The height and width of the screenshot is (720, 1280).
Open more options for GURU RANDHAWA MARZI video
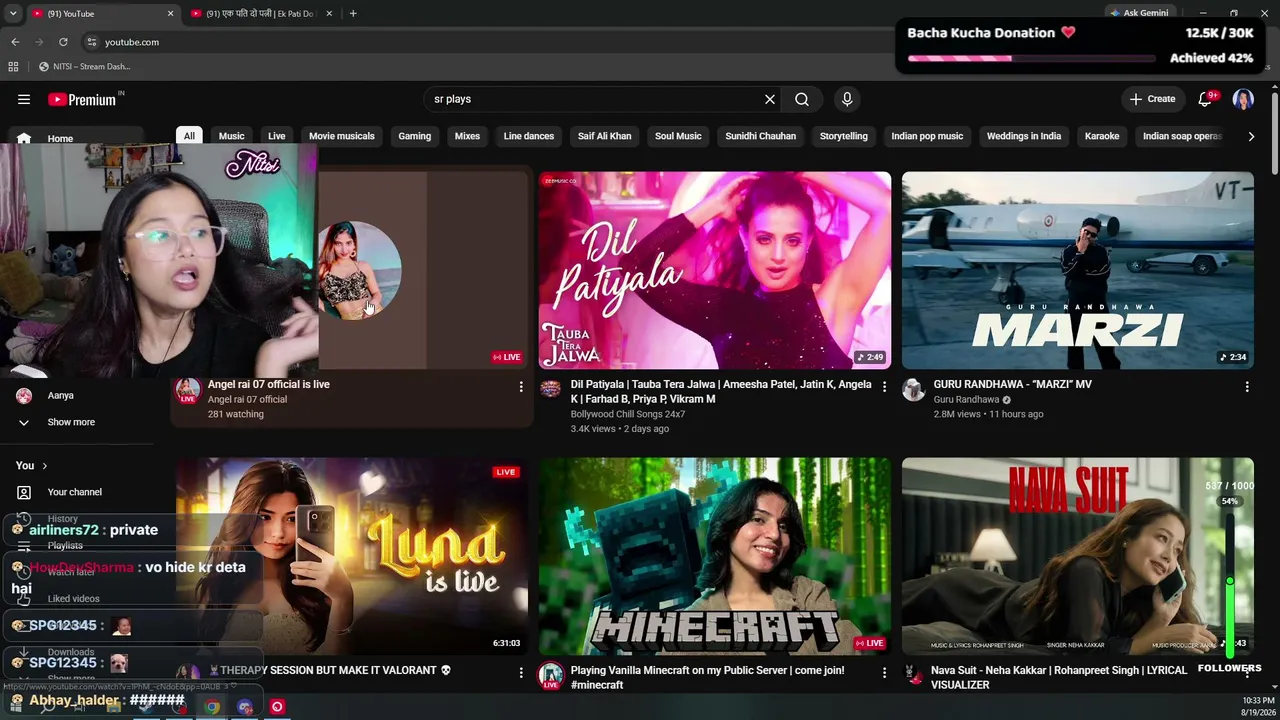(x=1247, y=386)
